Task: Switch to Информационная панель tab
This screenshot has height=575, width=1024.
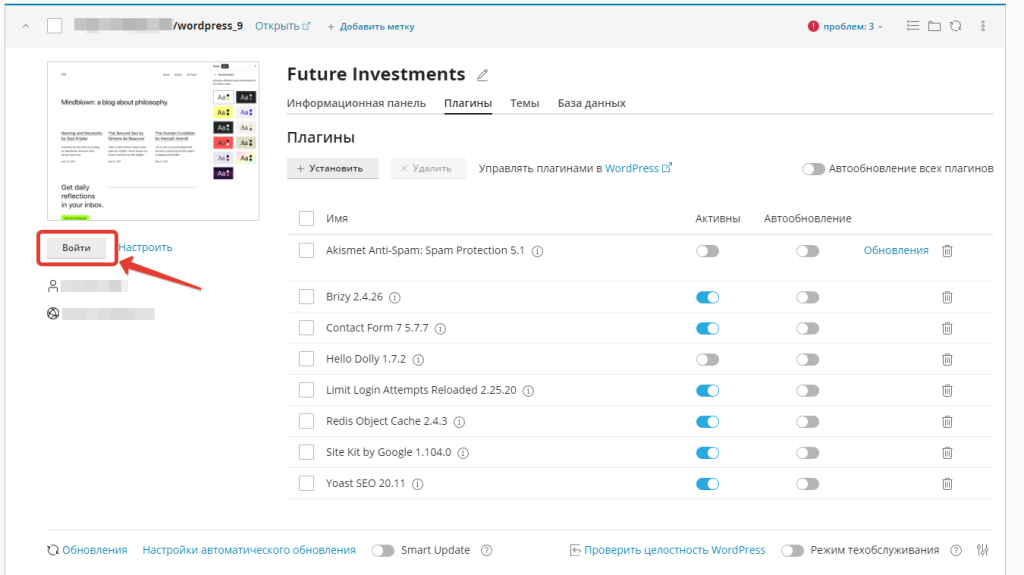Action: click(x=356, y=103)
